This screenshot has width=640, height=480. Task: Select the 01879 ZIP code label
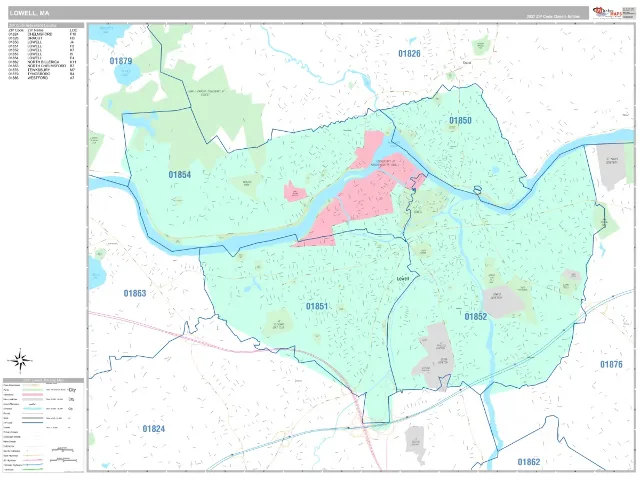[121, 61]
